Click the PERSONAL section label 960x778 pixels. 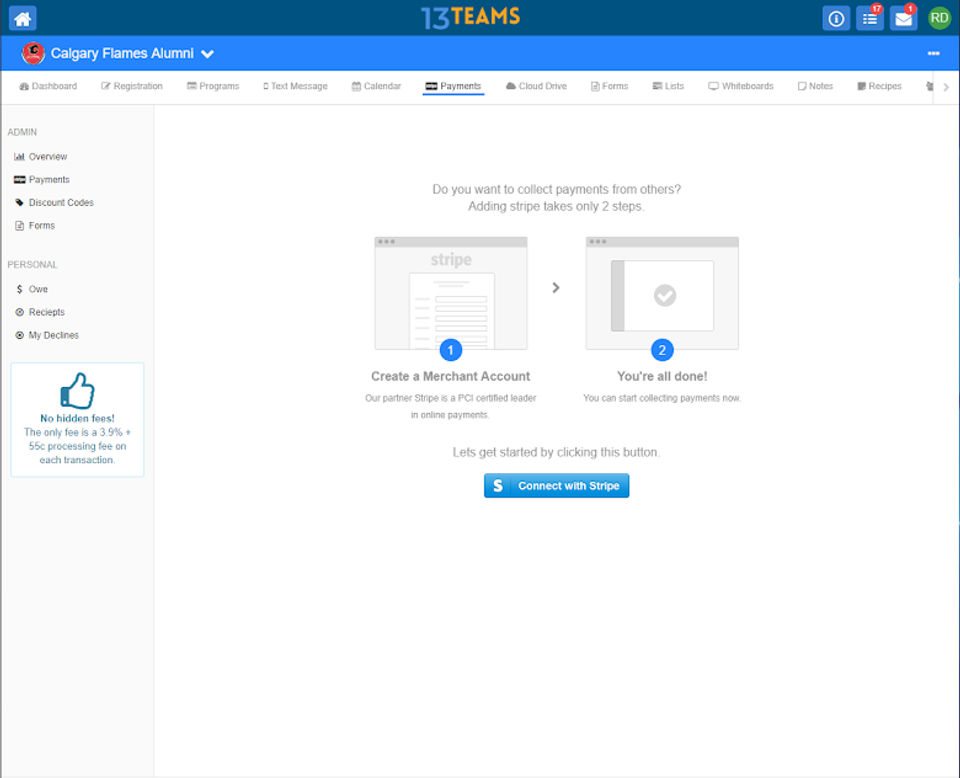point(32,264)
